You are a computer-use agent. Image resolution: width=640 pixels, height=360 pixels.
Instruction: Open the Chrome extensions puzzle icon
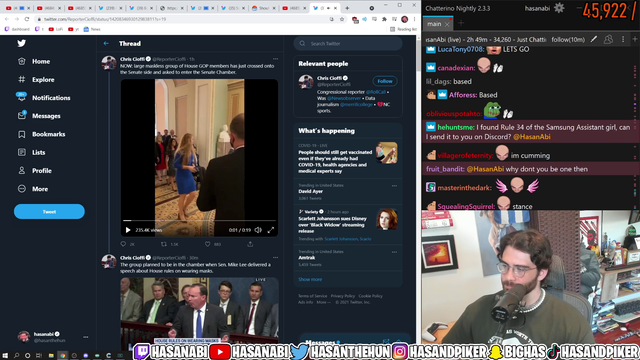(384, 19)
